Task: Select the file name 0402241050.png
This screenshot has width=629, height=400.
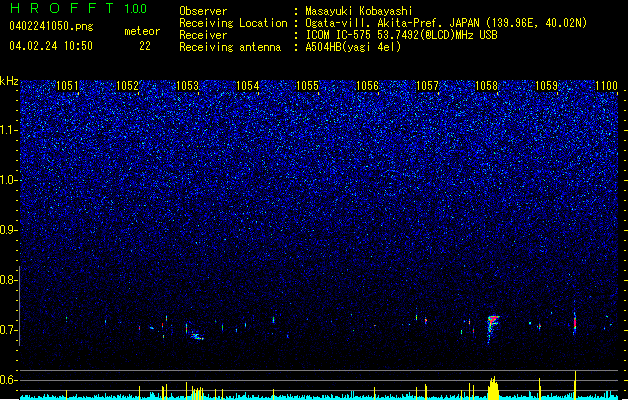Action: [51, 26]
